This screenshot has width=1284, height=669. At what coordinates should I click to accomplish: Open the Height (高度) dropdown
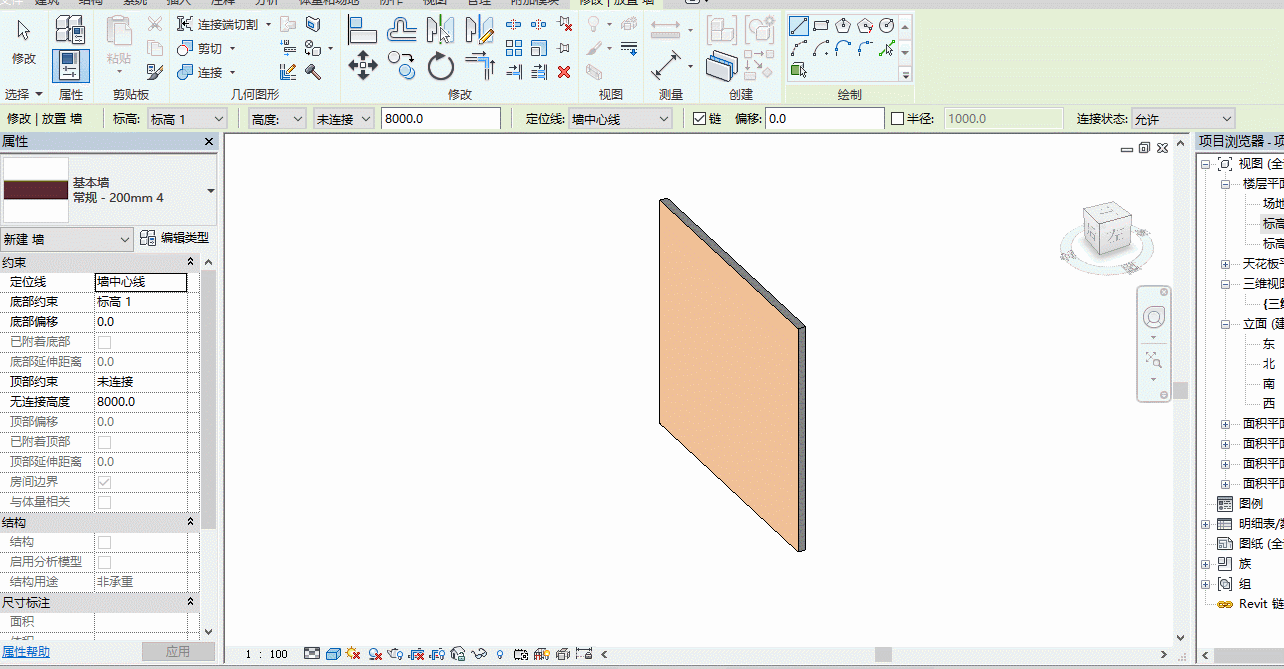tap(278, 119)
